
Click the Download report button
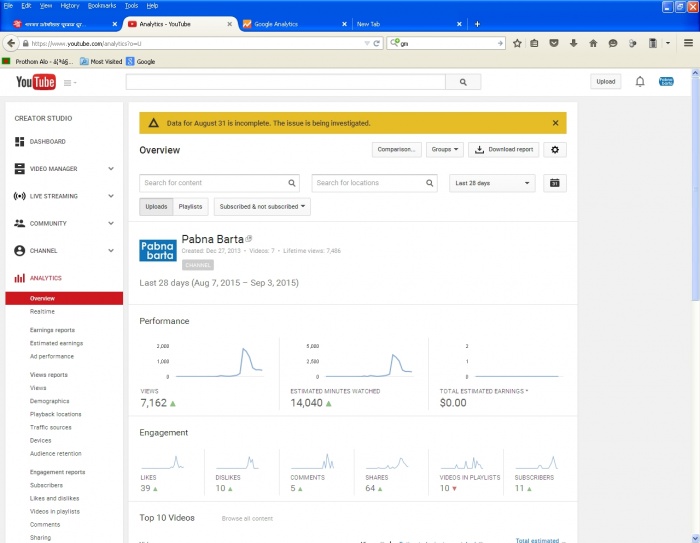pyautogui.click(x=504, y=149)
